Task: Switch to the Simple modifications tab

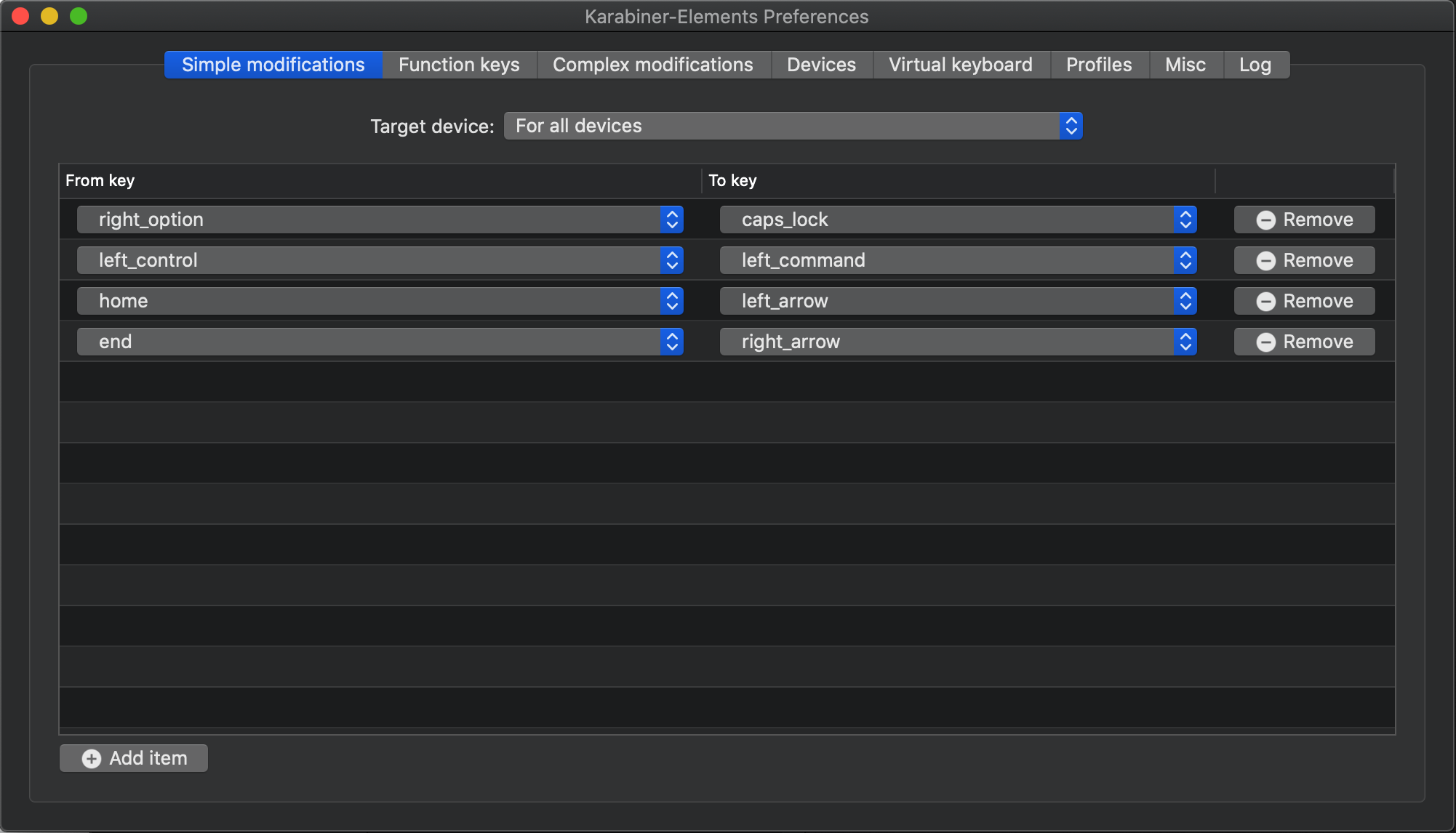Action: click(273, 65)
